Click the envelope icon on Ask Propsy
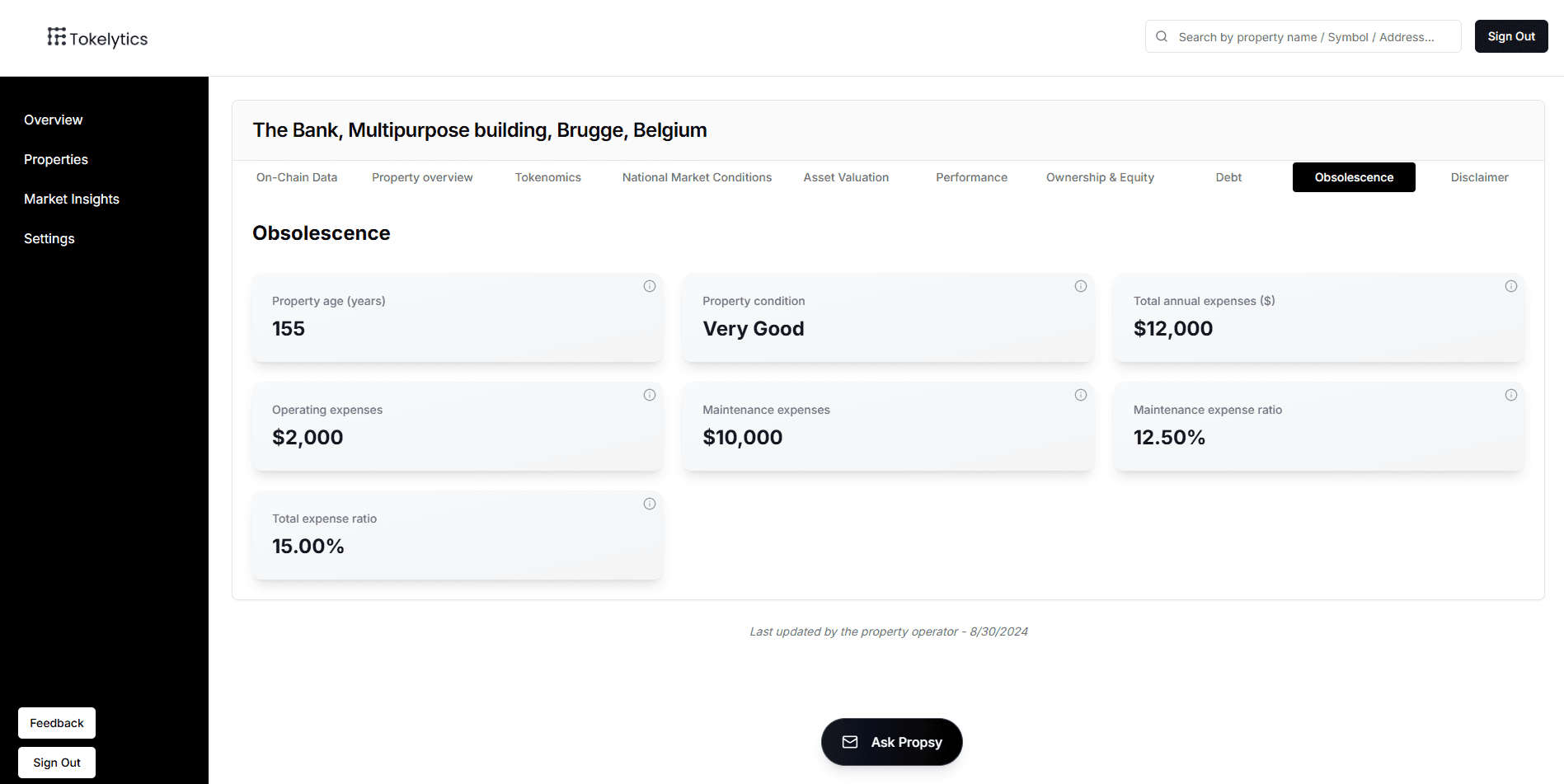Viewport: 1564px width, 784px height. pos(850,742)
